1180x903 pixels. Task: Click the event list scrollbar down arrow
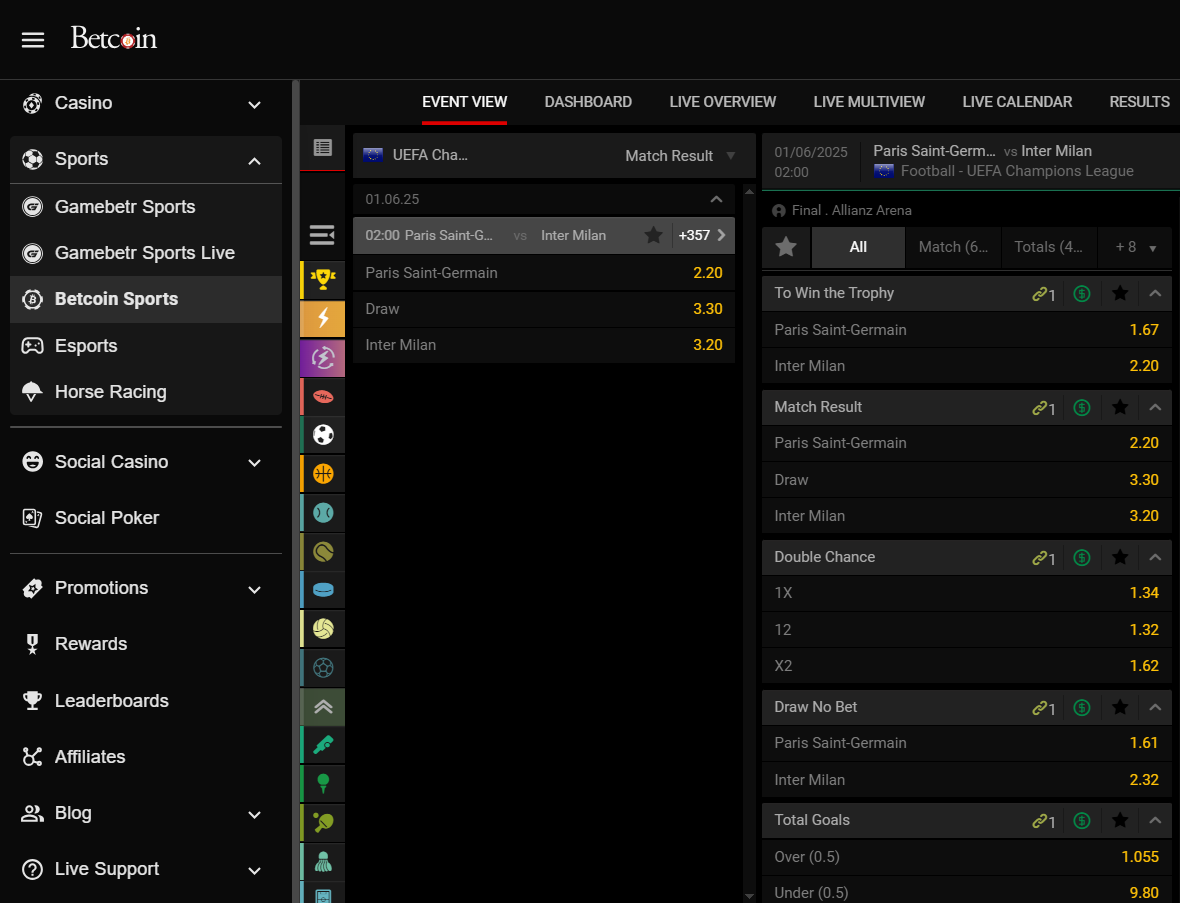click(x=749, y=895)
